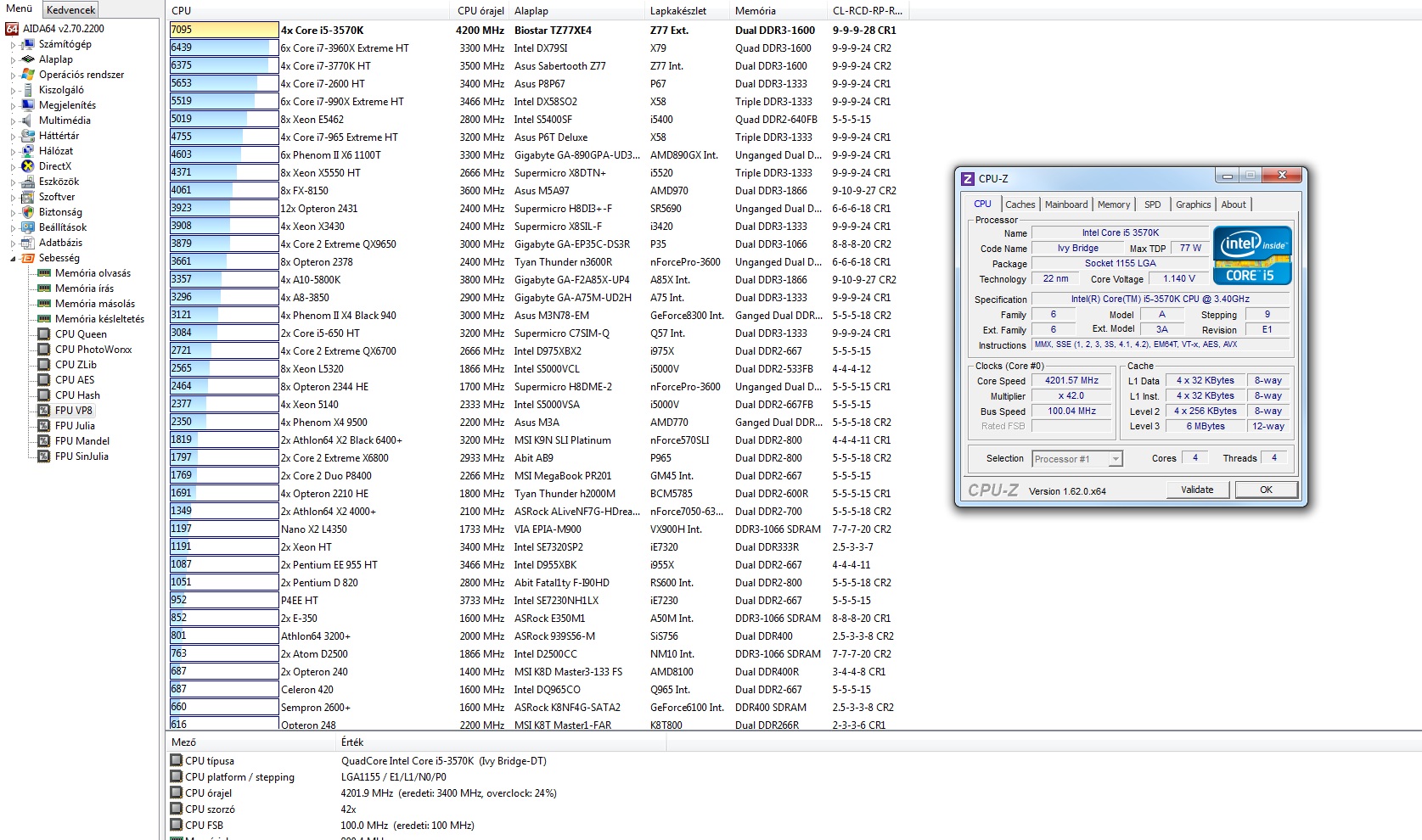Expand the Alaplap tree node
This screenshot has height=840, width=1422.
[13, 59]
